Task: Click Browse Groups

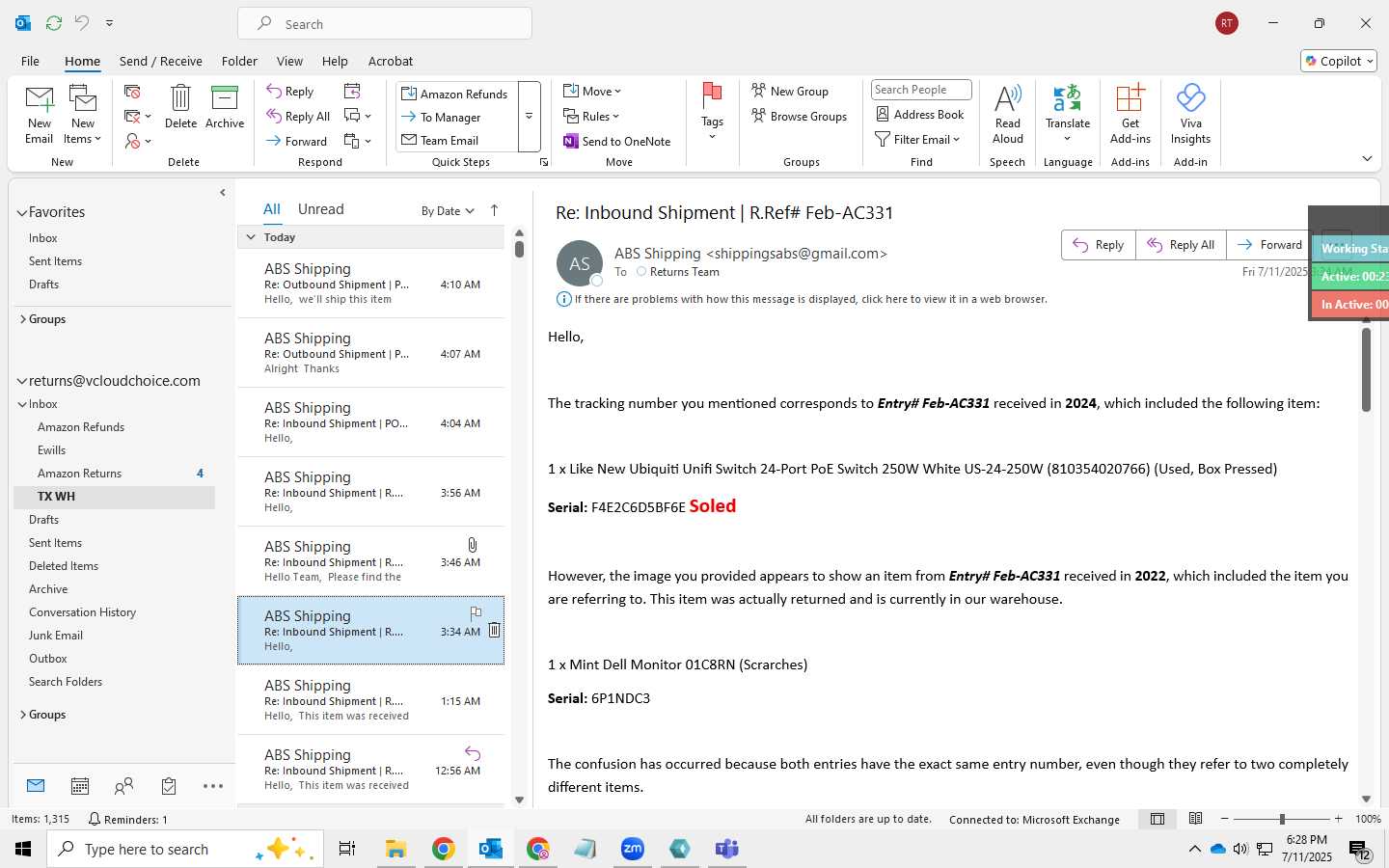Action: pyautogui.click(x=799, y=116)
